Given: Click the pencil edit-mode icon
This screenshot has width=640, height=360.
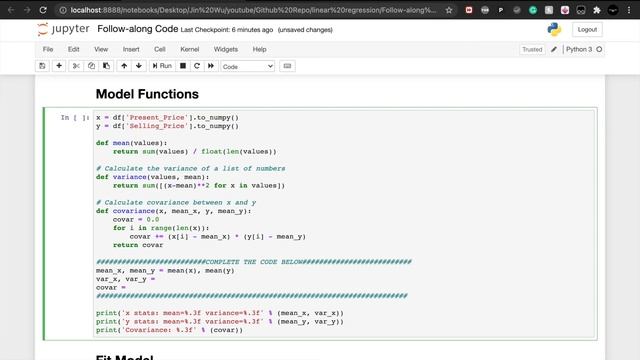Looking at the screenshot, I should coord(554,49).
